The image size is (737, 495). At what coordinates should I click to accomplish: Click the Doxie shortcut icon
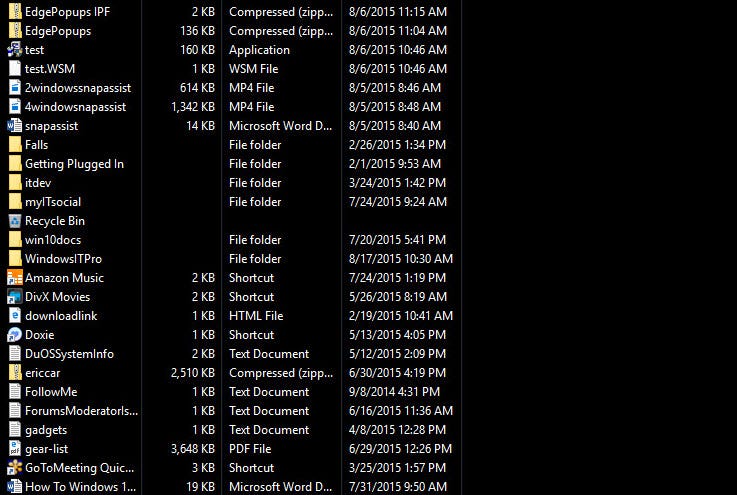pos(14,335)
